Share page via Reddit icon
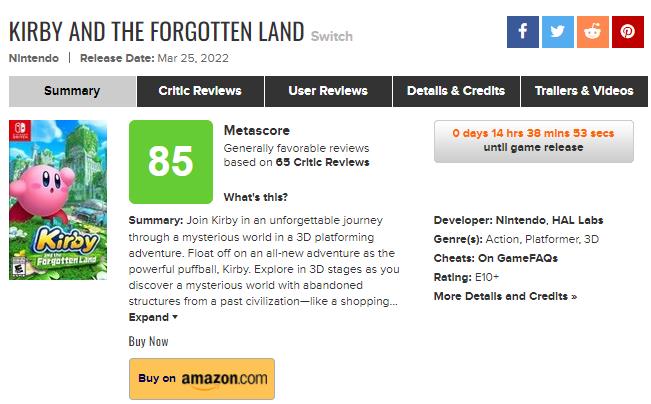Image resolution: width=651 pixels, height=404 pixels. pos(592,31)
